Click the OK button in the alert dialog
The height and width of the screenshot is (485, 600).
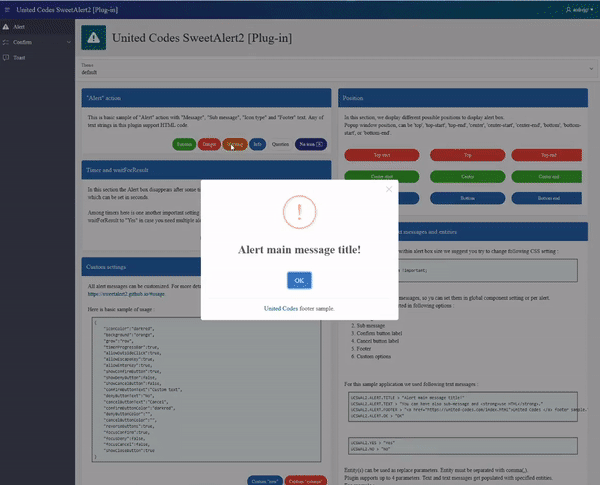pyautogui.click(x=299, y=280)
